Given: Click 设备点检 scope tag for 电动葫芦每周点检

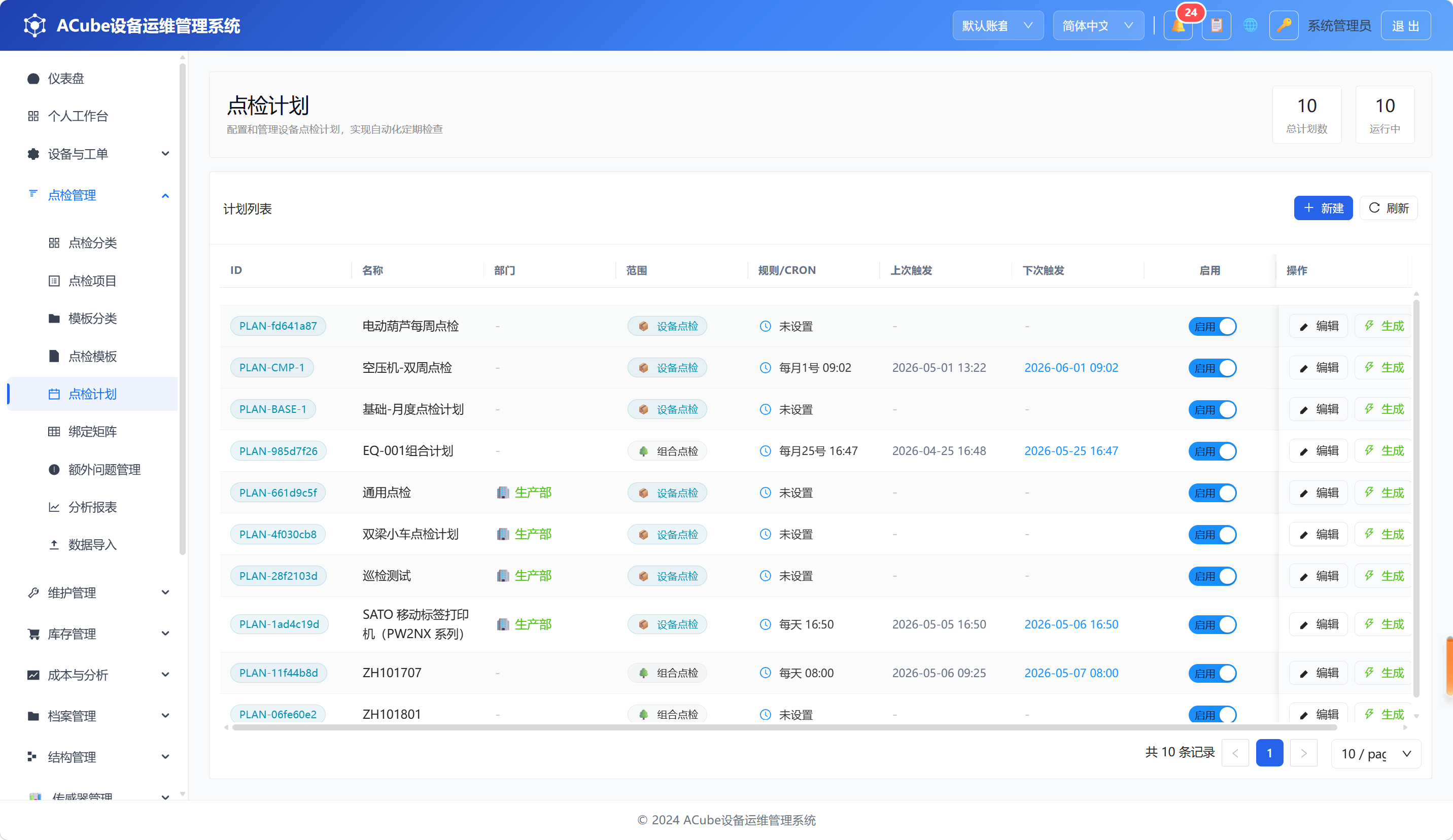Looking at the screenshot, I should point(667,326).
